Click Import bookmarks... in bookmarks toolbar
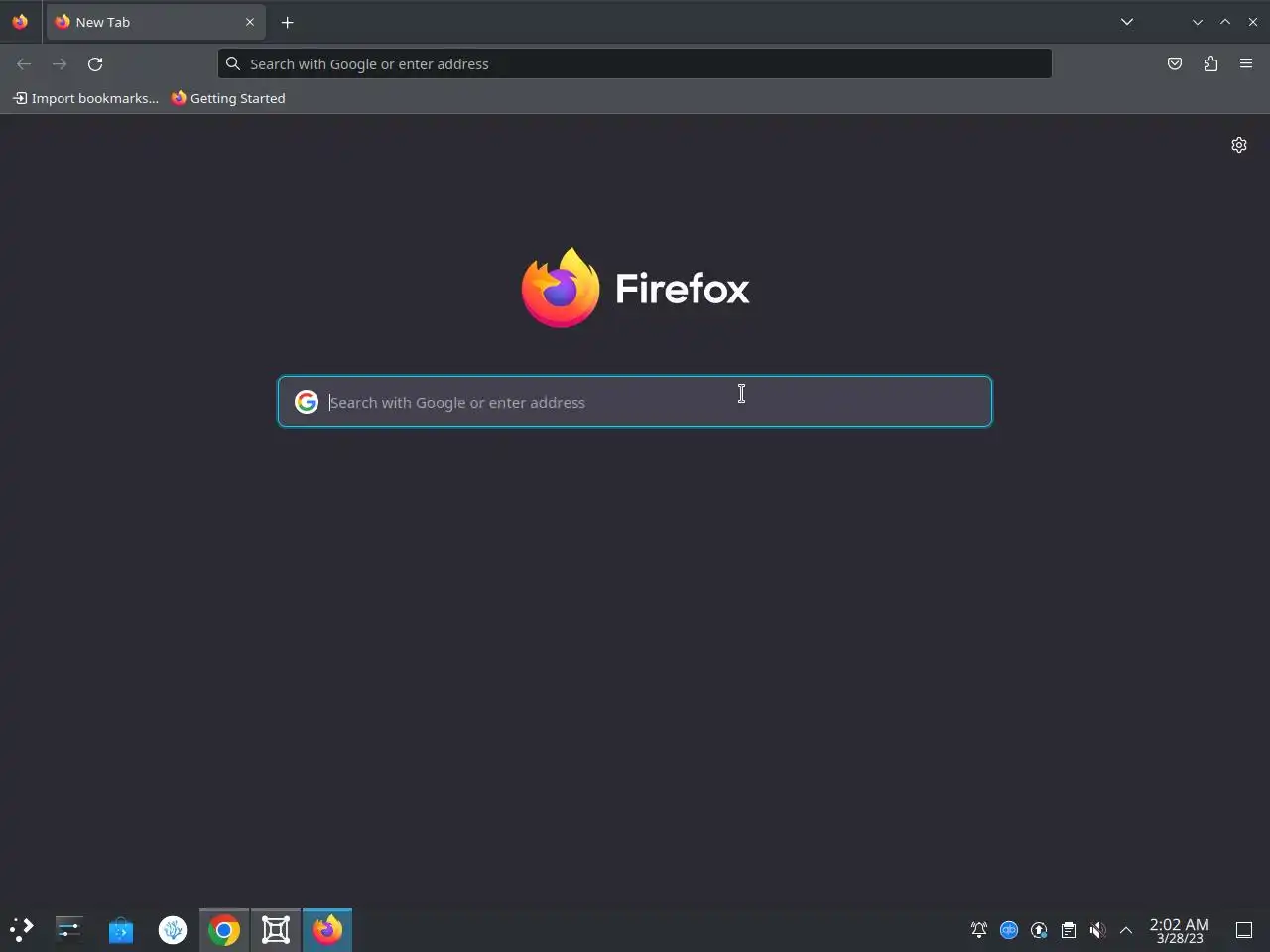The image size is (1270, 952). tap(85, 98)
